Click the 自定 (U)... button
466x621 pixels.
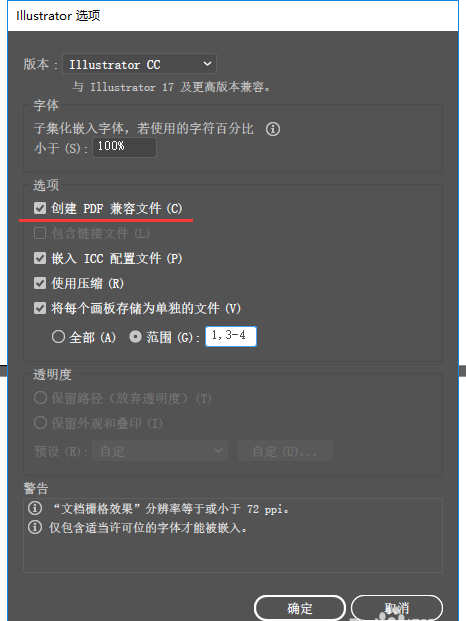(285, 451)
